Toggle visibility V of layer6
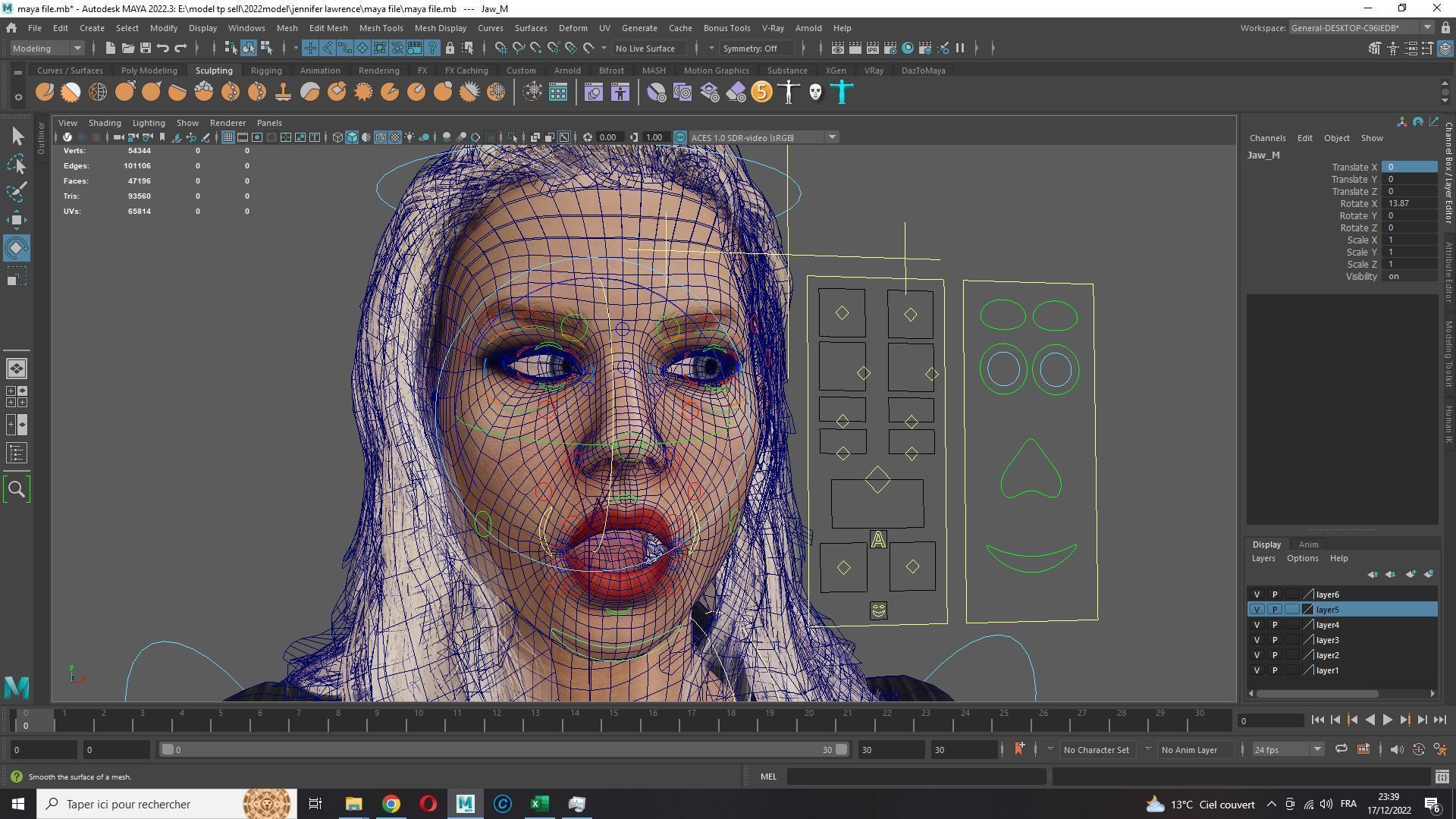Viewport: 1456px width, 819px height. [1257, 595]
